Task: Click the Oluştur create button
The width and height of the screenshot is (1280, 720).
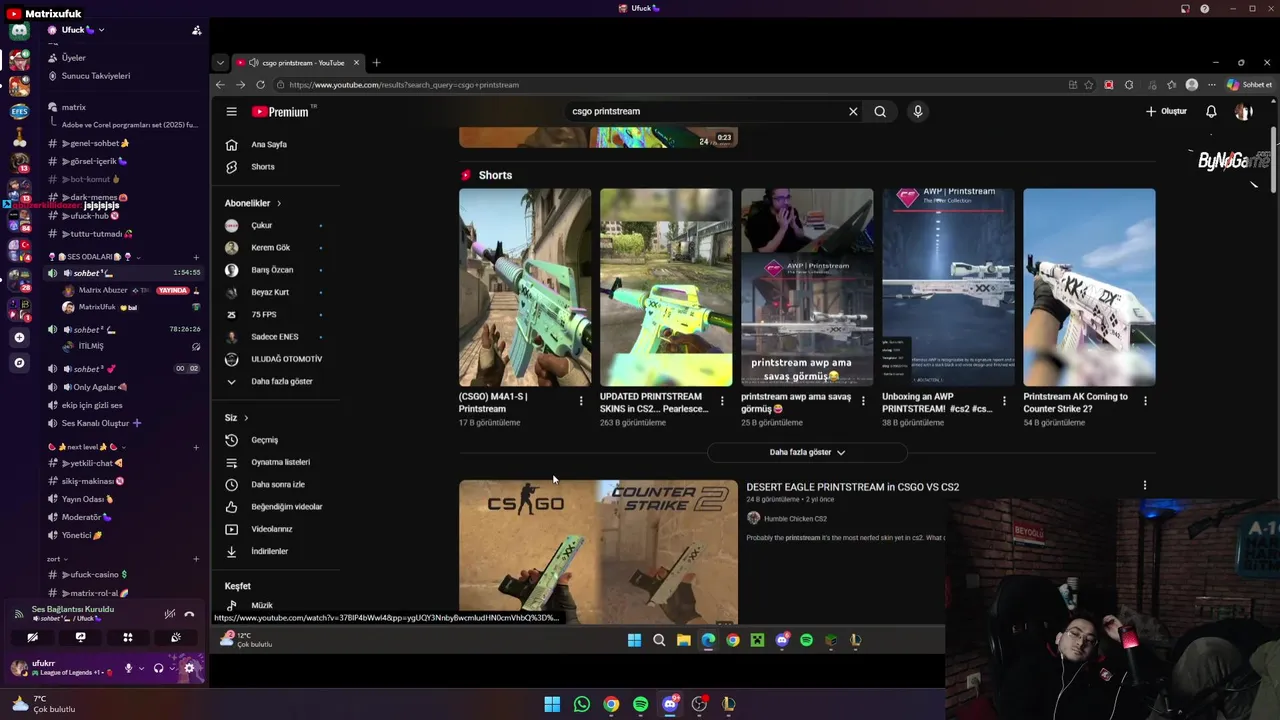Action: click(x=1166, y=112)
